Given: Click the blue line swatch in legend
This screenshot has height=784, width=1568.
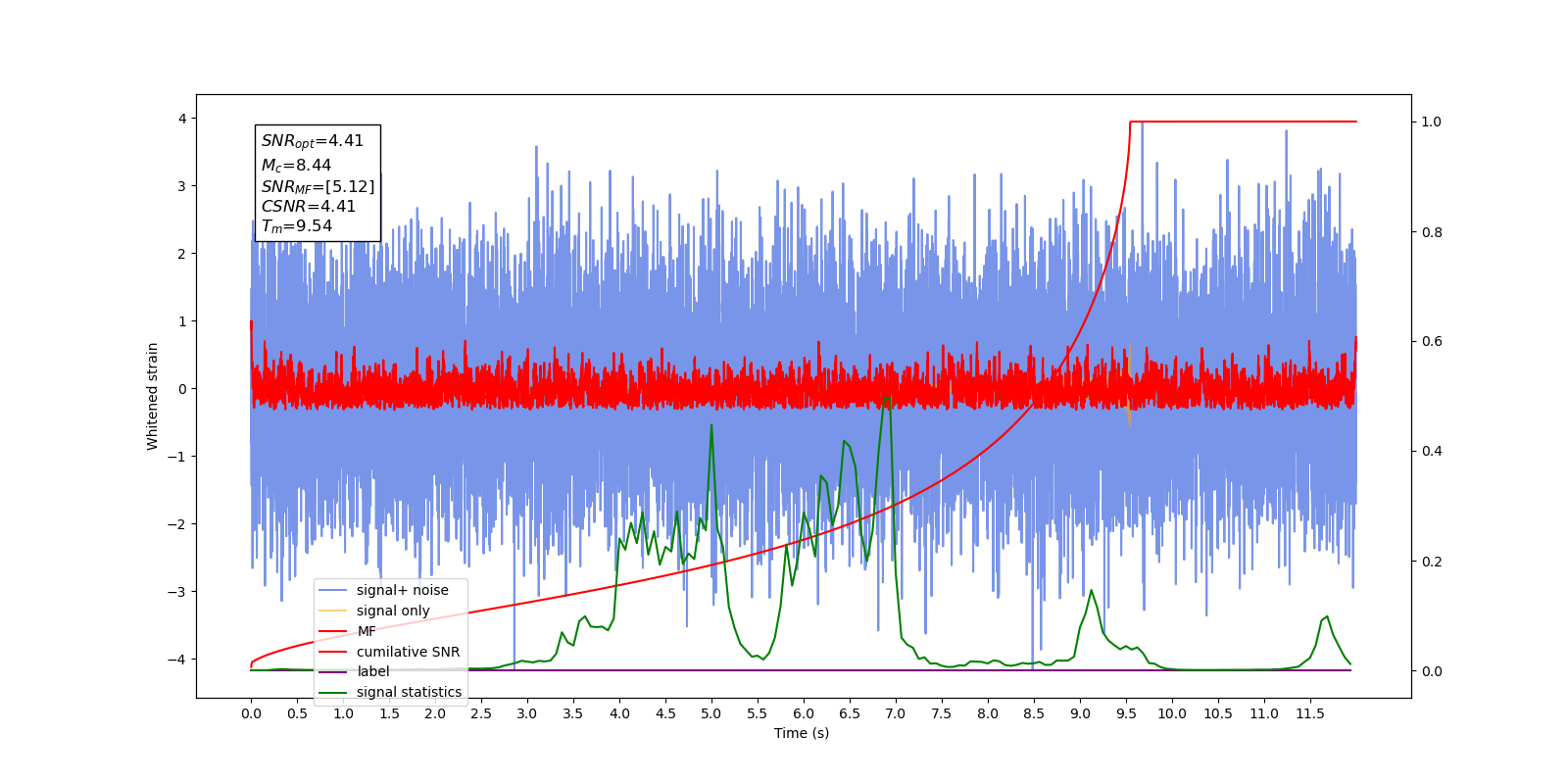Looking at the screenshot, I should [x=334, y=590].
